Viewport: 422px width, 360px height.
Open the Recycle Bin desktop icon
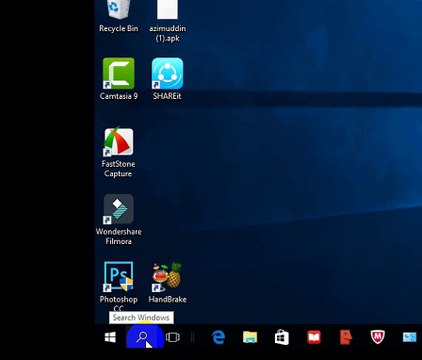coord(118,10)
